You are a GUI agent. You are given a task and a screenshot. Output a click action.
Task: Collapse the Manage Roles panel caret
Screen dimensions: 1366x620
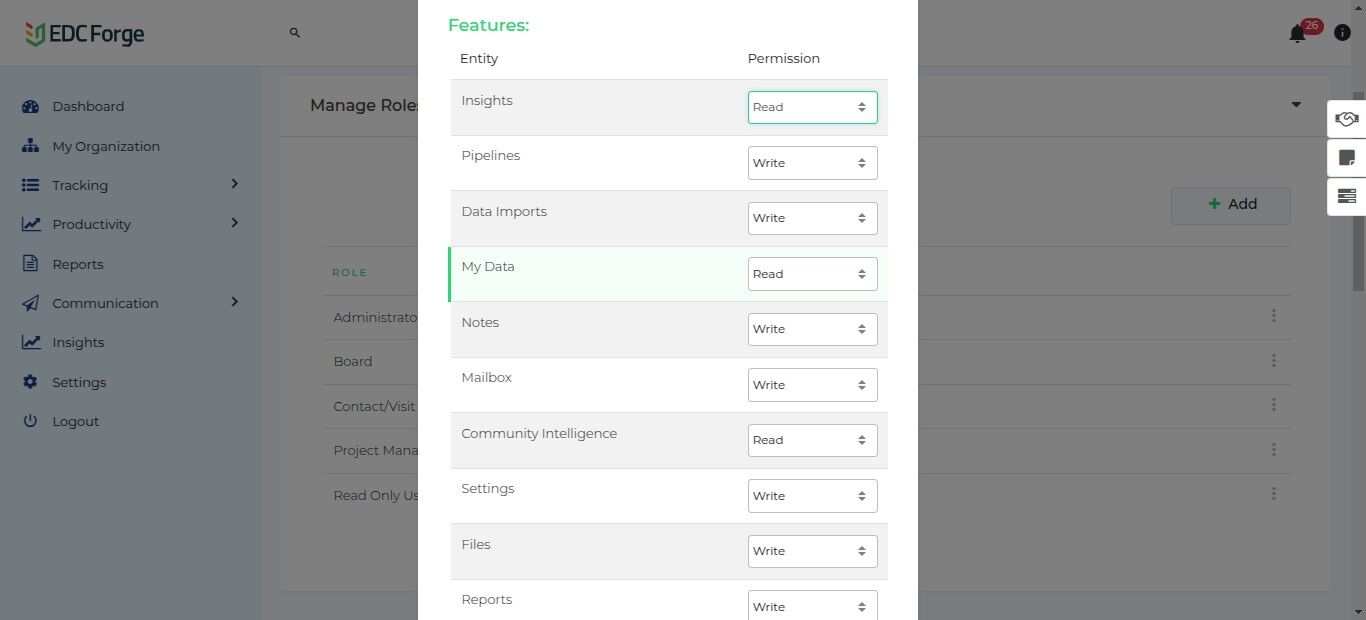click(1296, 105)
